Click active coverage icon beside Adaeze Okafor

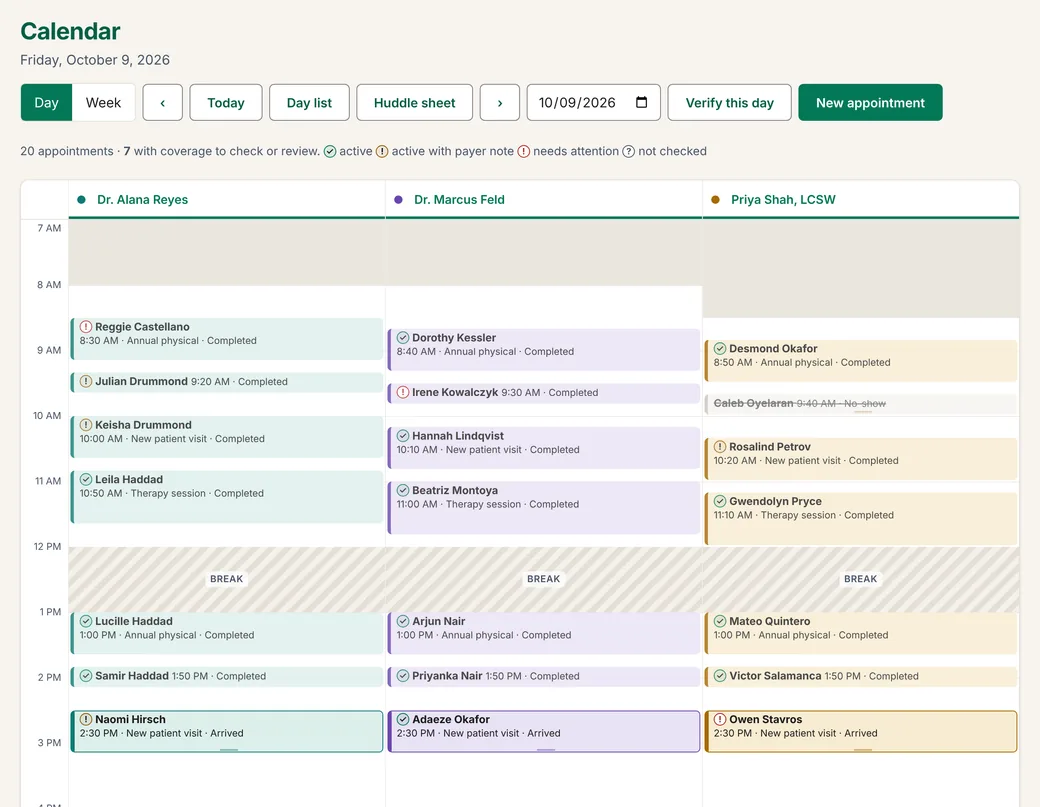[x=403, y=719]
